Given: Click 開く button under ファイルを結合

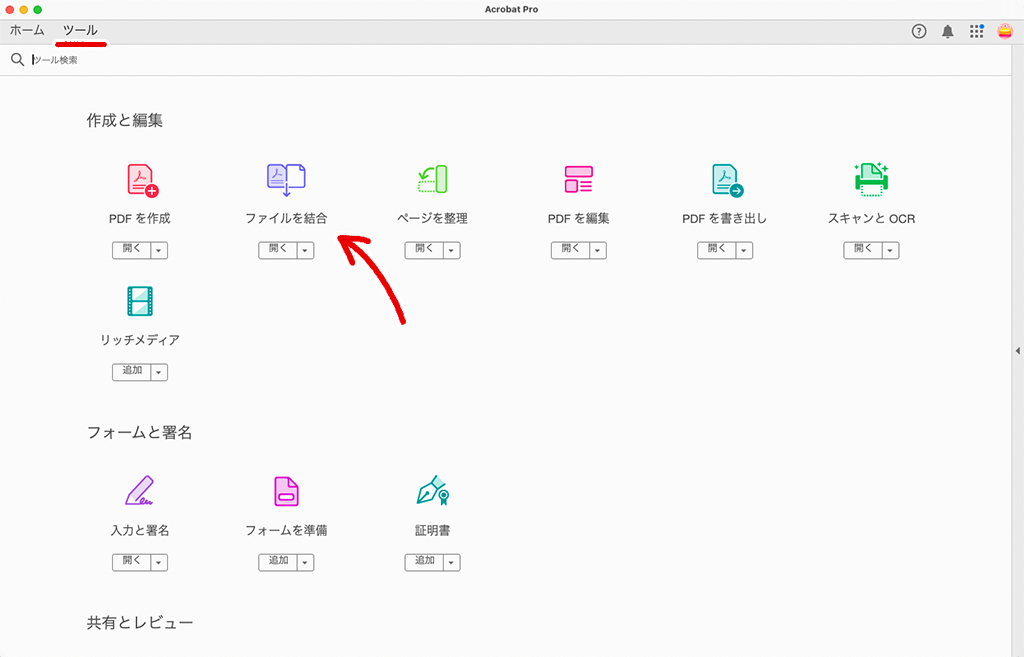Looking at the screenshot, I should click(x=278, y=250).
